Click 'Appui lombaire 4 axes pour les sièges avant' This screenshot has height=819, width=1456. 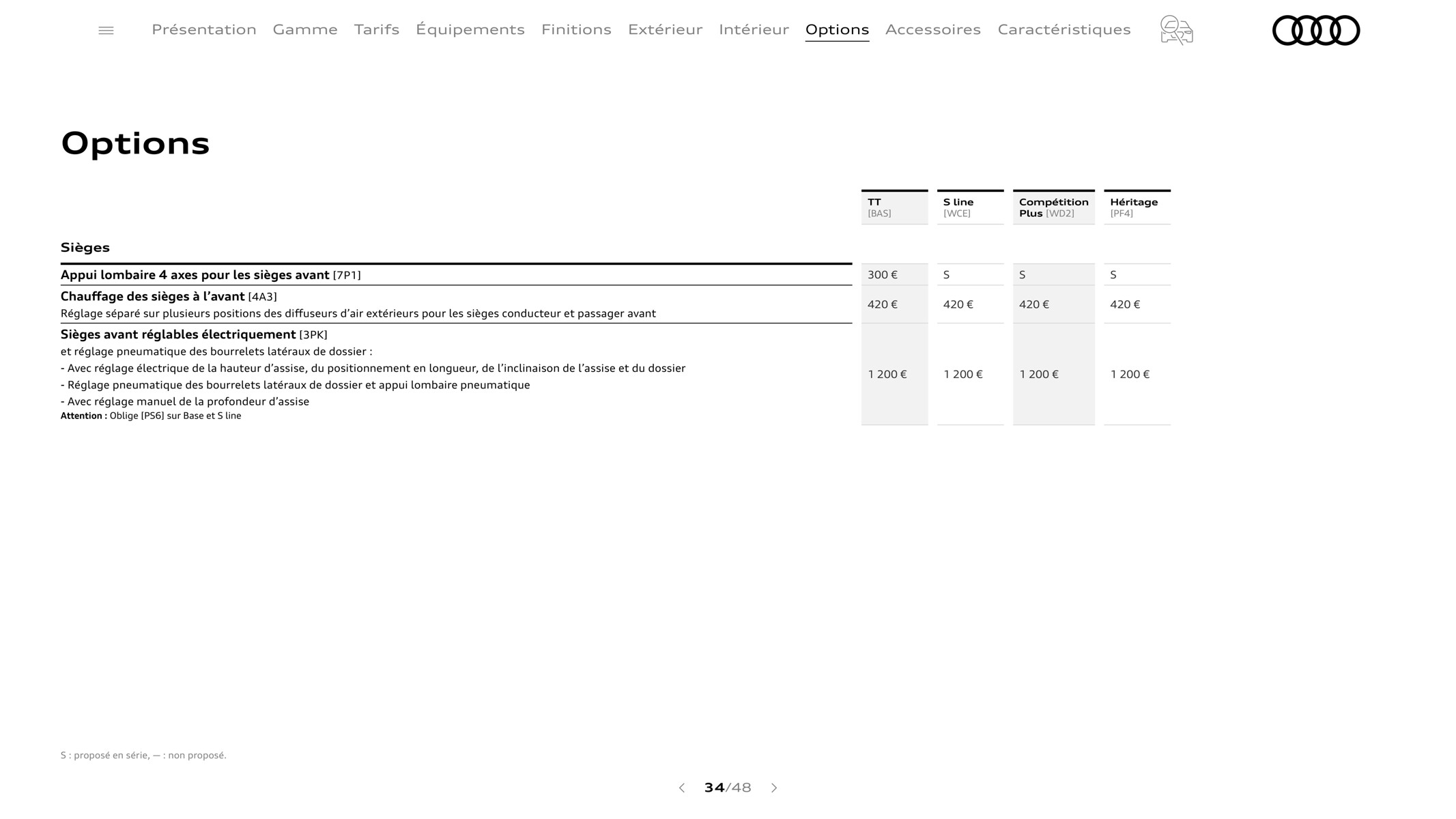pyautogui.click(x=195, y=275)
